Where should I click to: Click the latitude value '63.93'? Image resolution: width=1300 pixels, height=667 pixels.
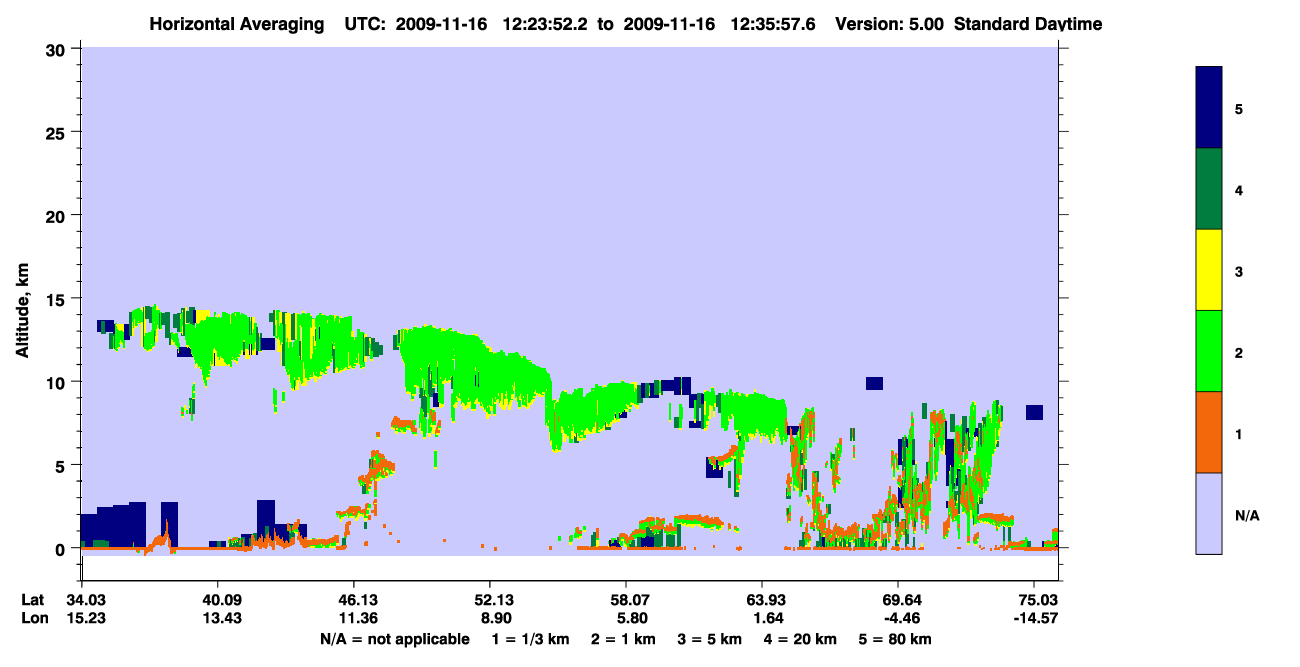point(762,600)
